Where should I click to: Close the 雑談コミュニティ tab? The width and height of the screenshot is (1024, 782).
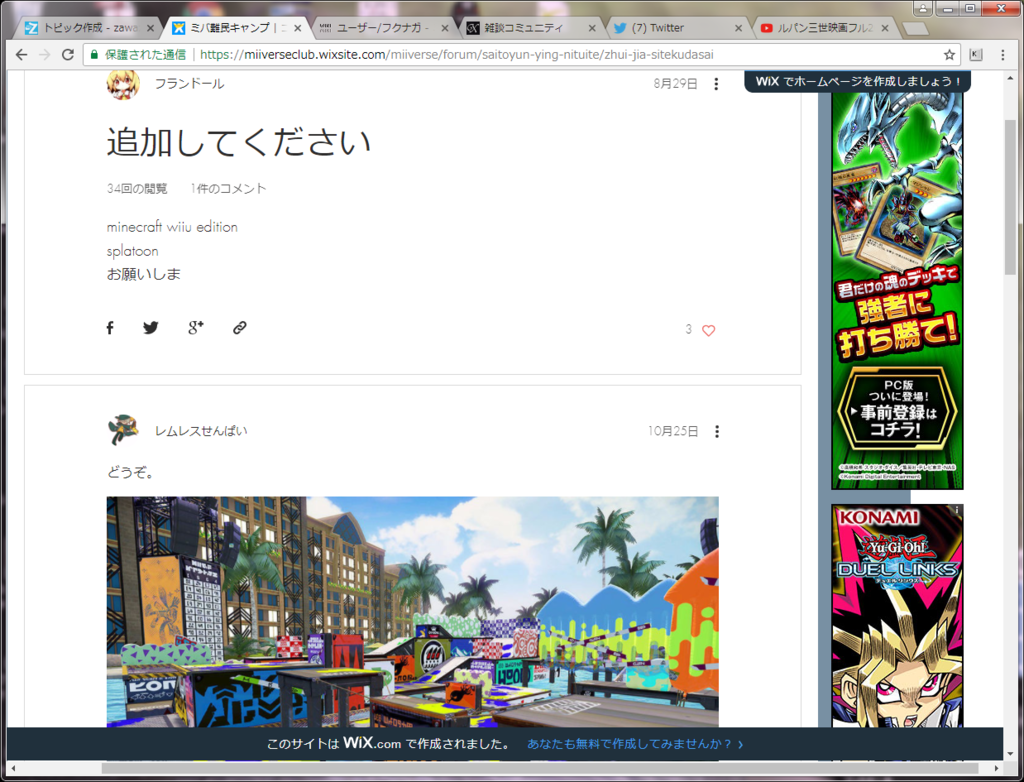(x=592, y=28)
